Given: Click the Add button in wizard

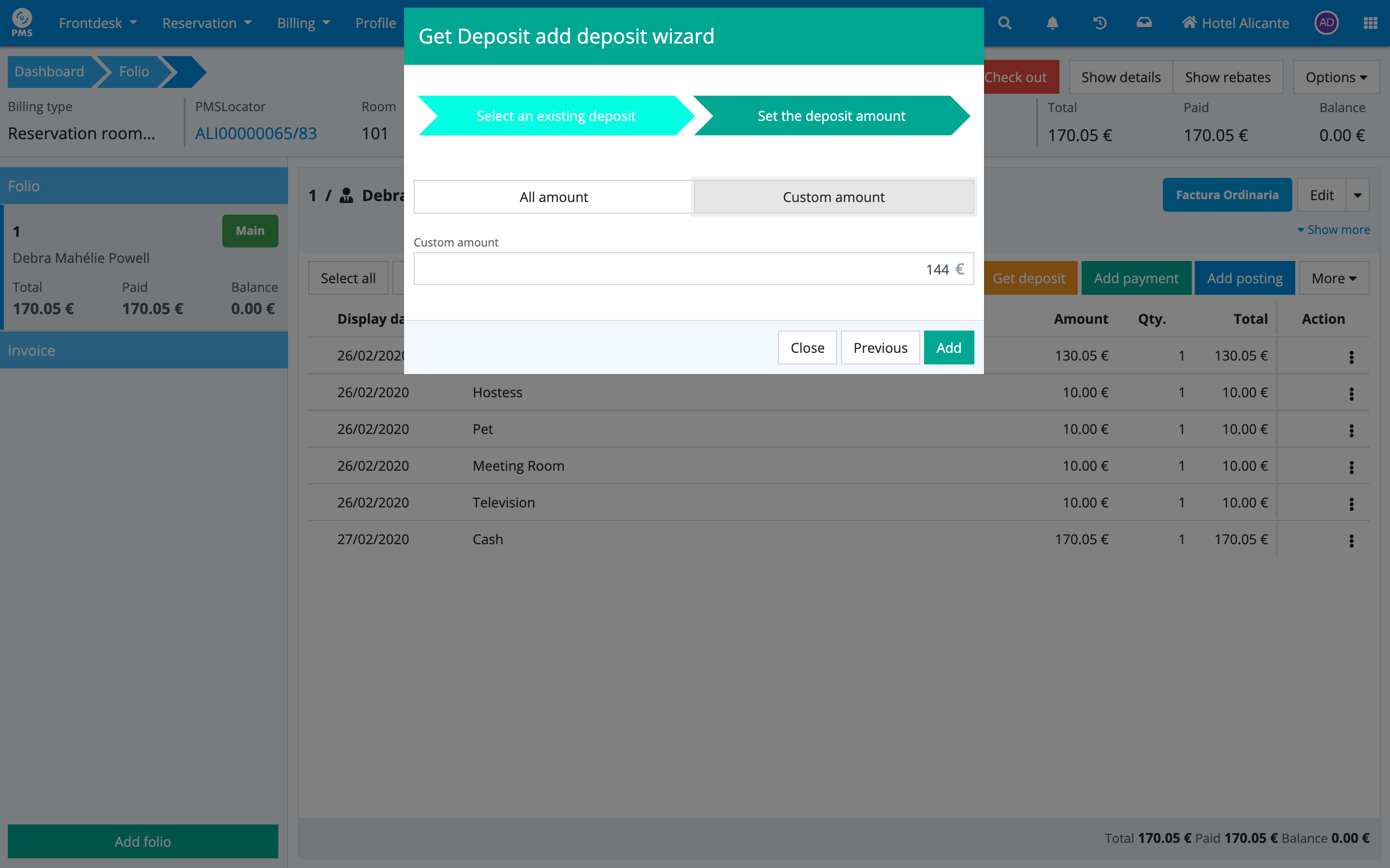Looking at the screenshot, I should click(x=948, y=348).
